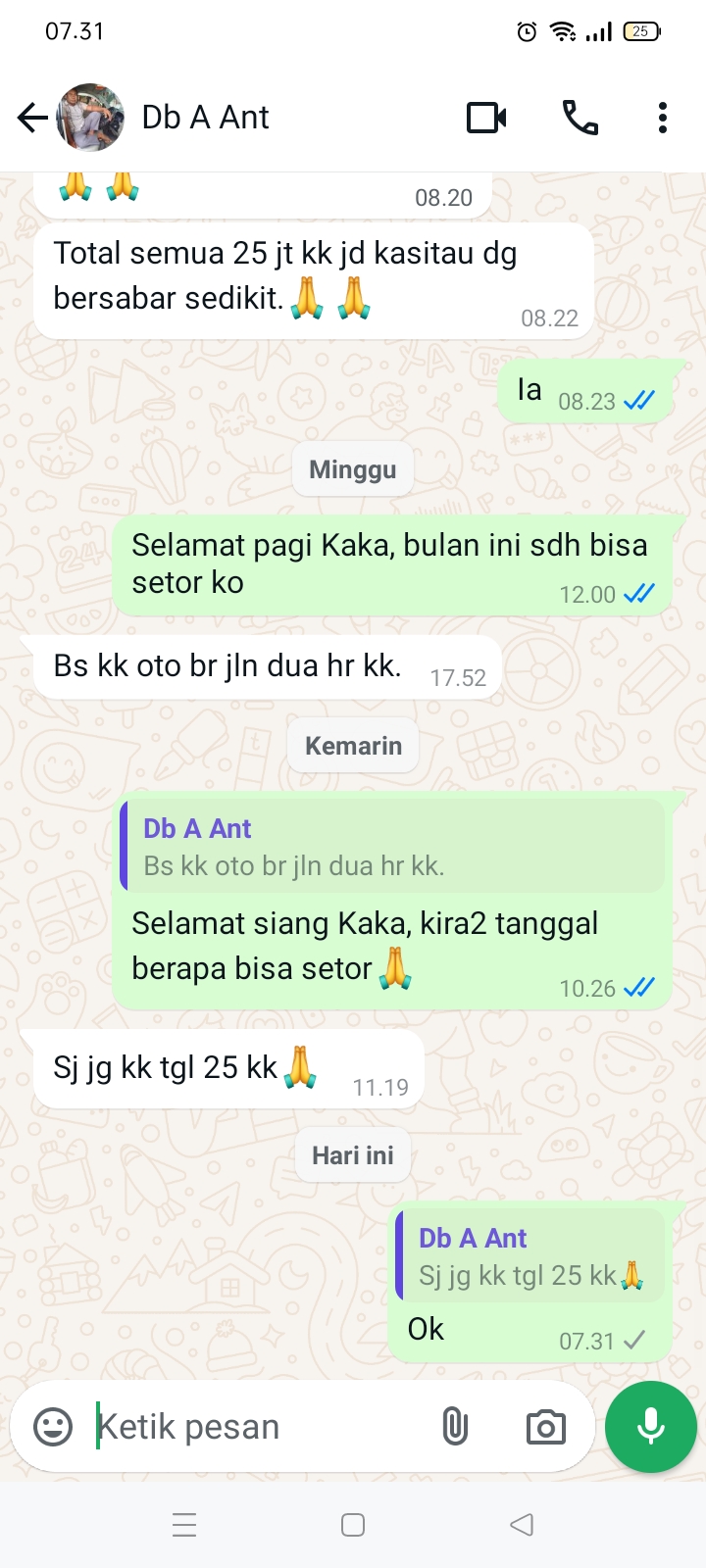Open contact info via Db A Ant name
Screen dimensions: 706x1568
(x=205, y=118)
